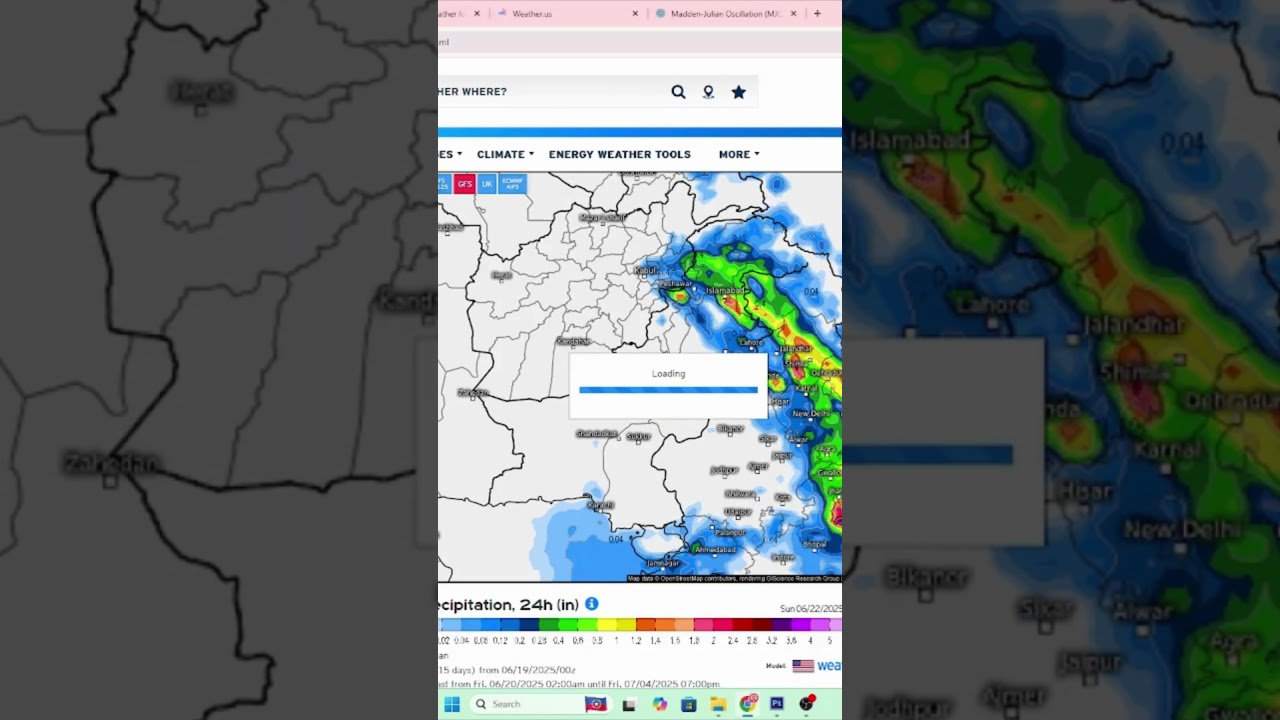
Task: Open Microsoft Store from the taskbar
Action: click(x=688, y=704)
